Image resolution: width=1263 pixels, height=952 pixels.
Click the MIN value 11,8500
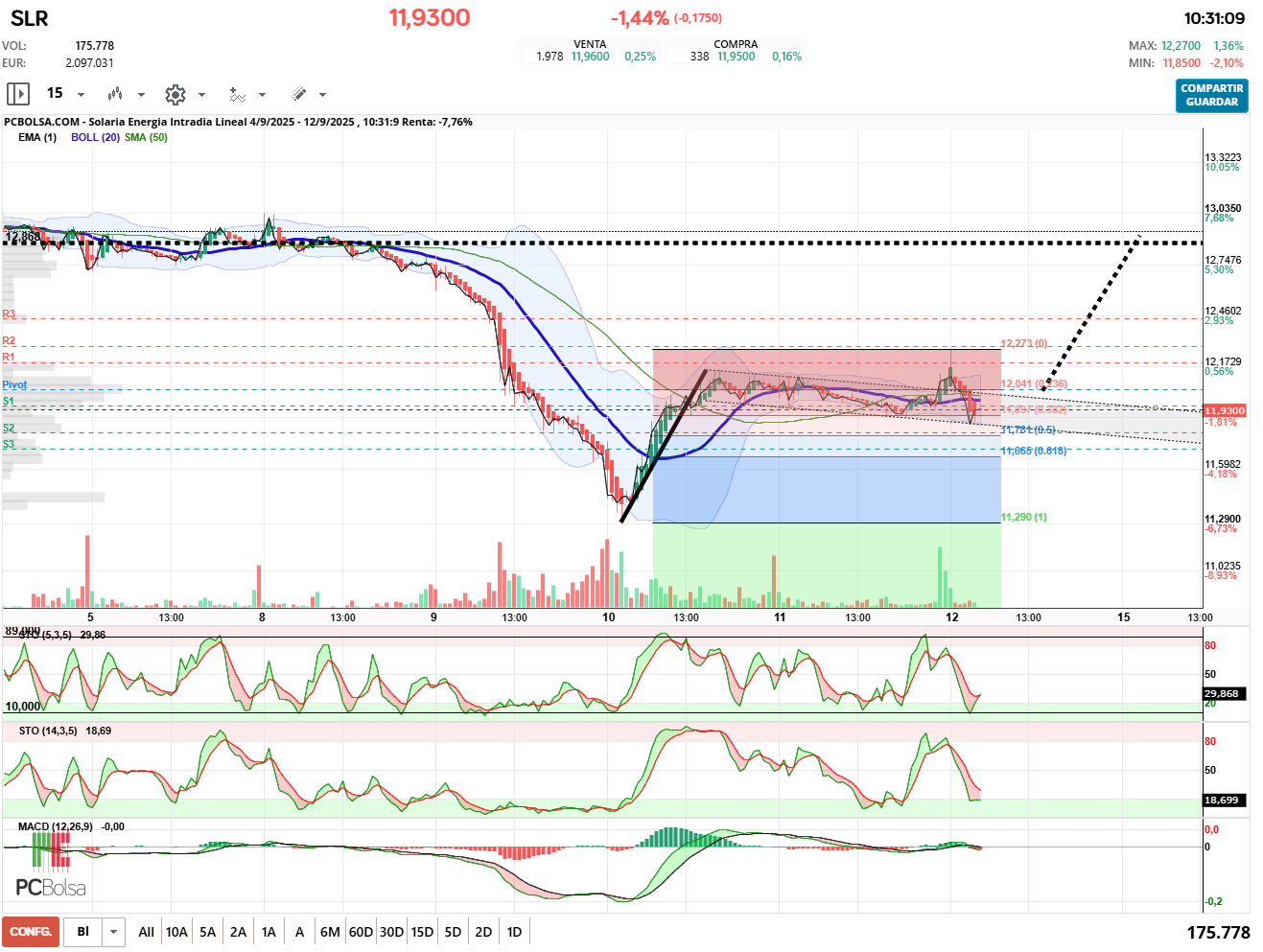(x=1181, y=63)
